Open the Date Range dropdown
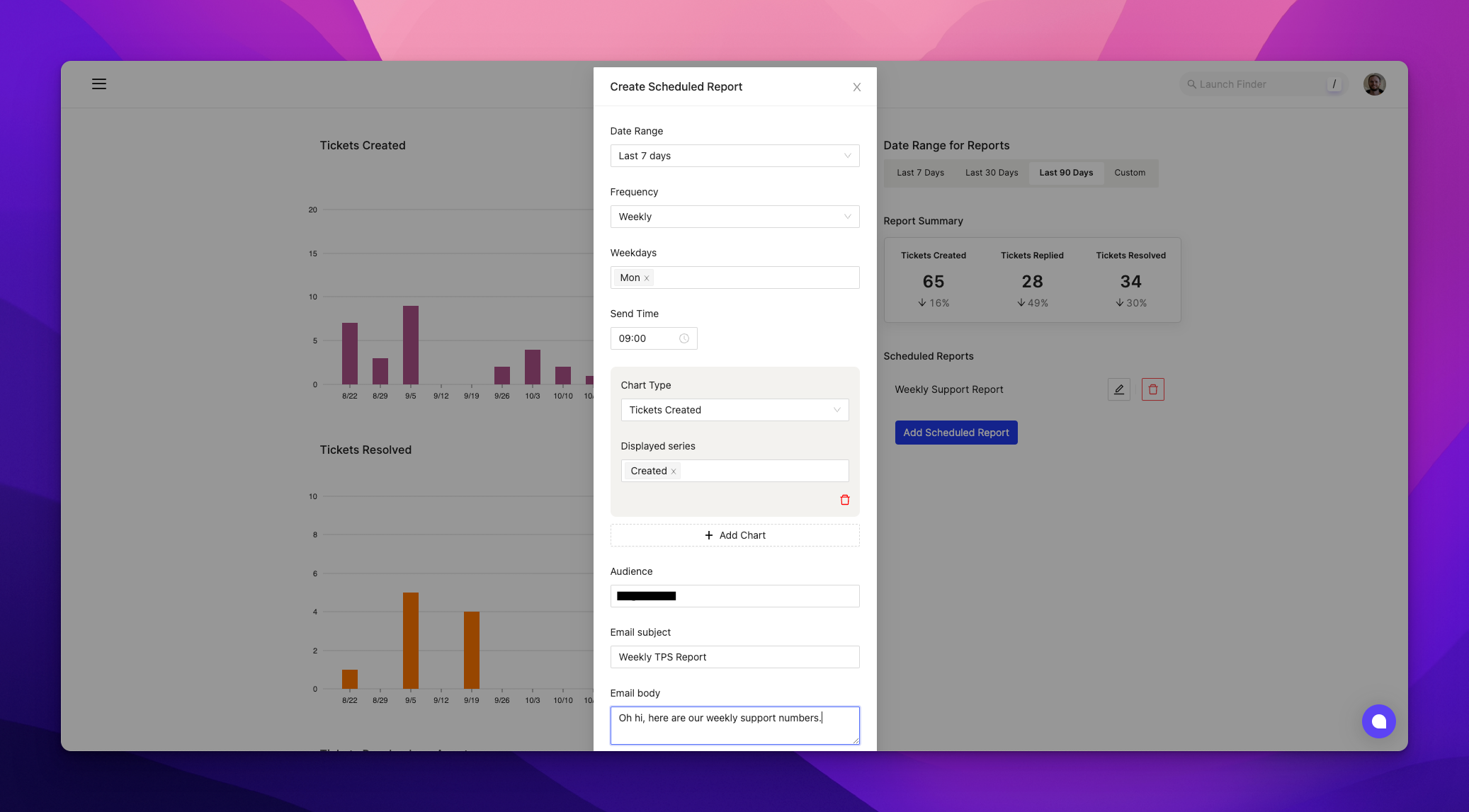1469x812 pixels. (734, 156)
